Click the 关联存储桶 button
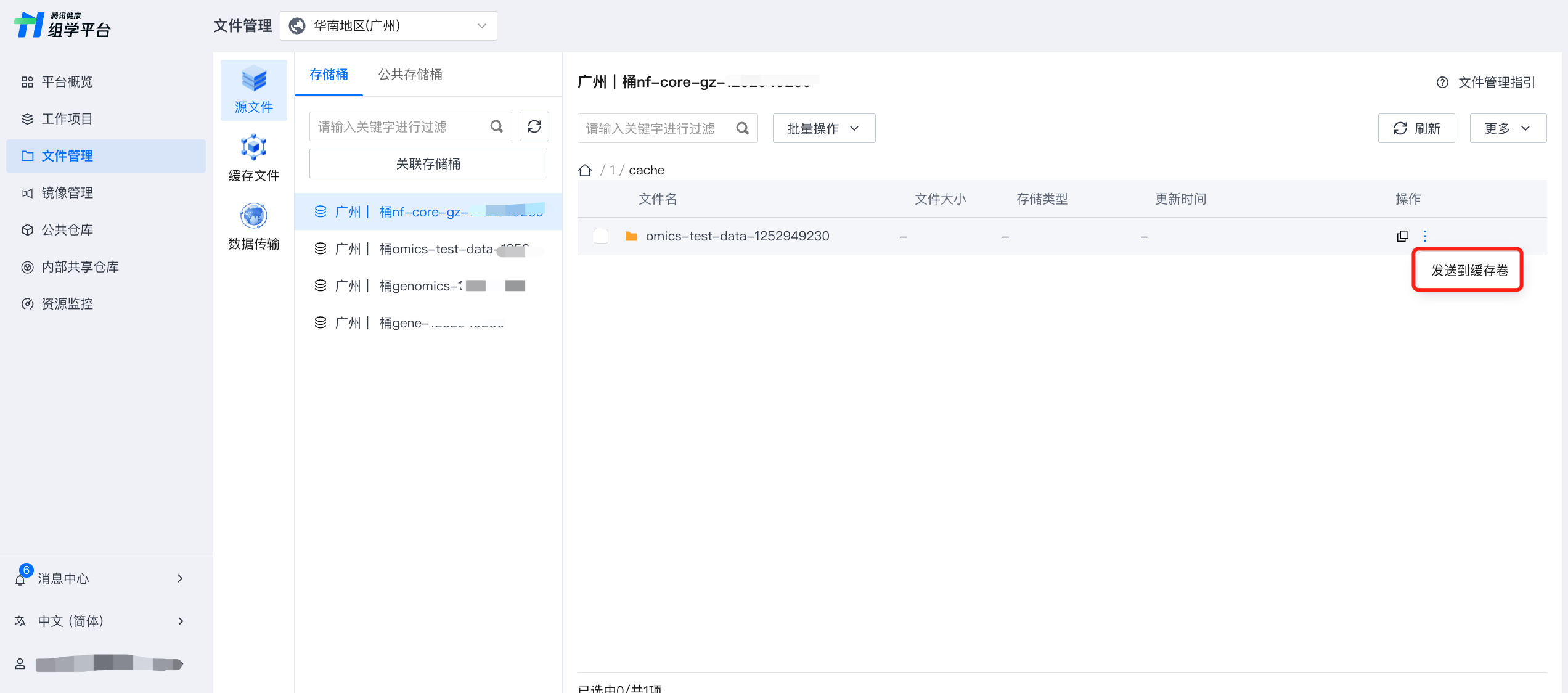 click(x=428, y=164)
